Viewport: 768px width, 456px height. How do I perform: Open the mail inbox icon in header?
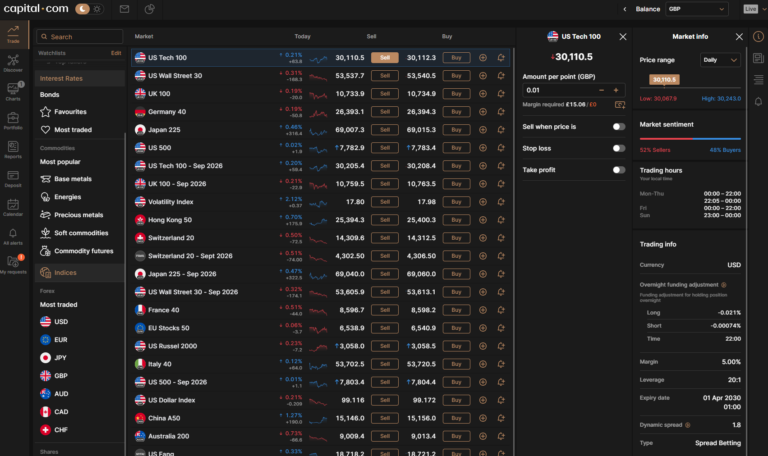coord(124,9)
